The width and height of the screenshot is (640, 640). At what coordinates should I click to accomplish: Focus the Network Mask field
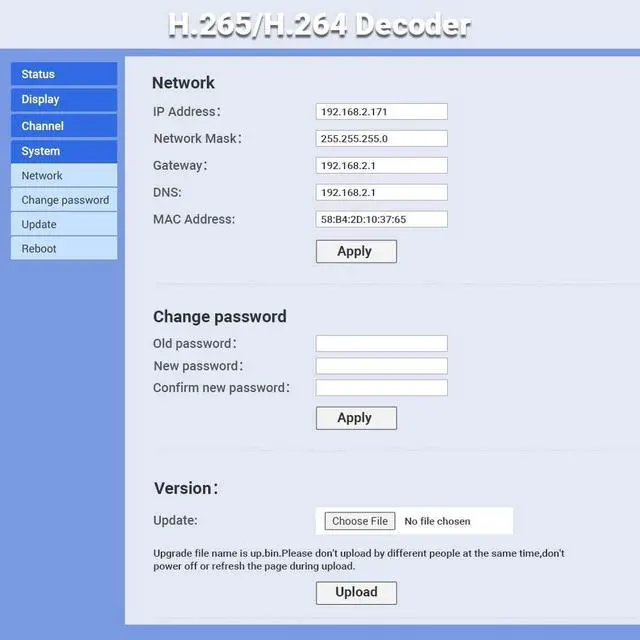click(x=381, y=139)
